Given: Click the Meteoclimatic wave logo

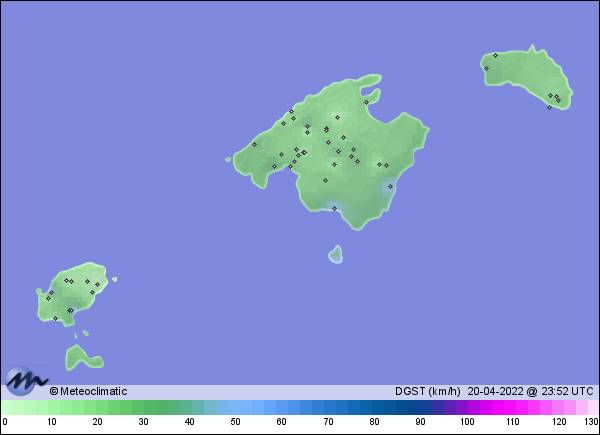Looking at the screenshot, I should pyautogui.click(x=25, y=381).
